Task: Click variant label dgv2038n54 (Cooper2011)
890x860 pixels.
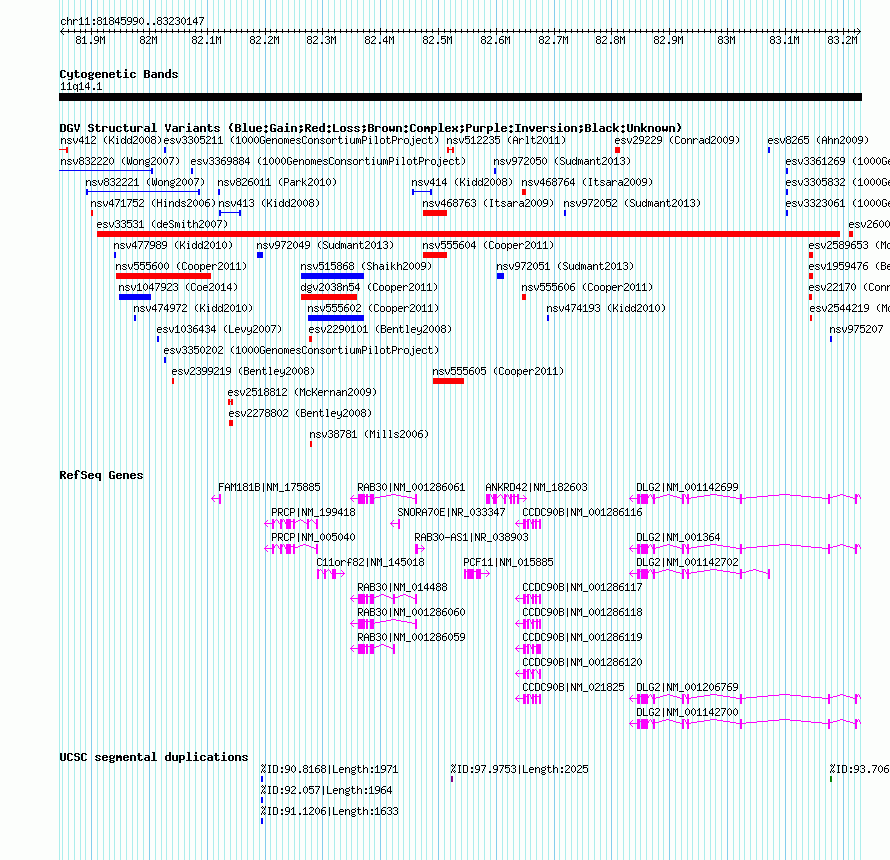Action: [x=369, y=287]
